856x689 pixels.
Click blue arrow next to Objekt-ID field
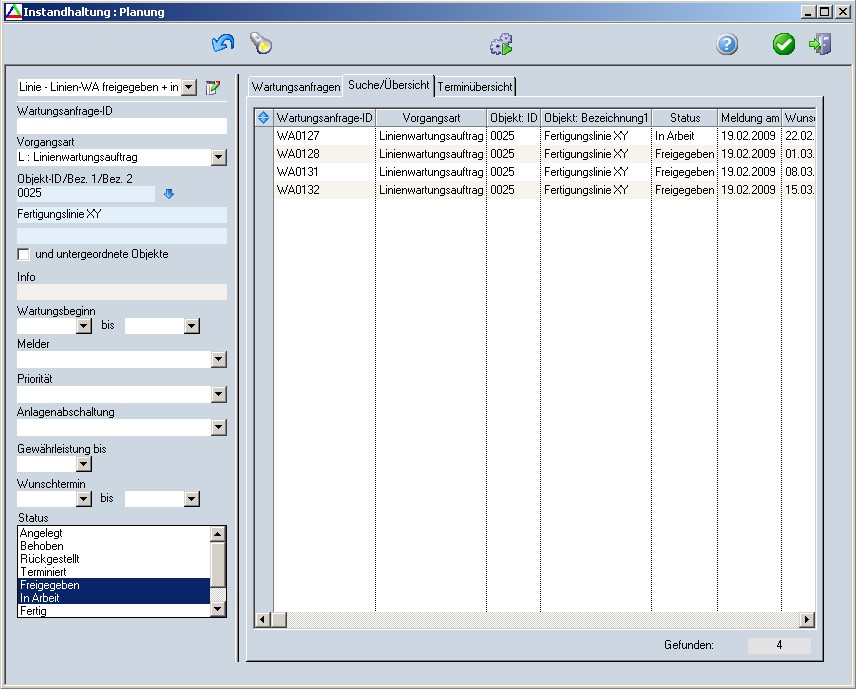[x=169, y=194]
